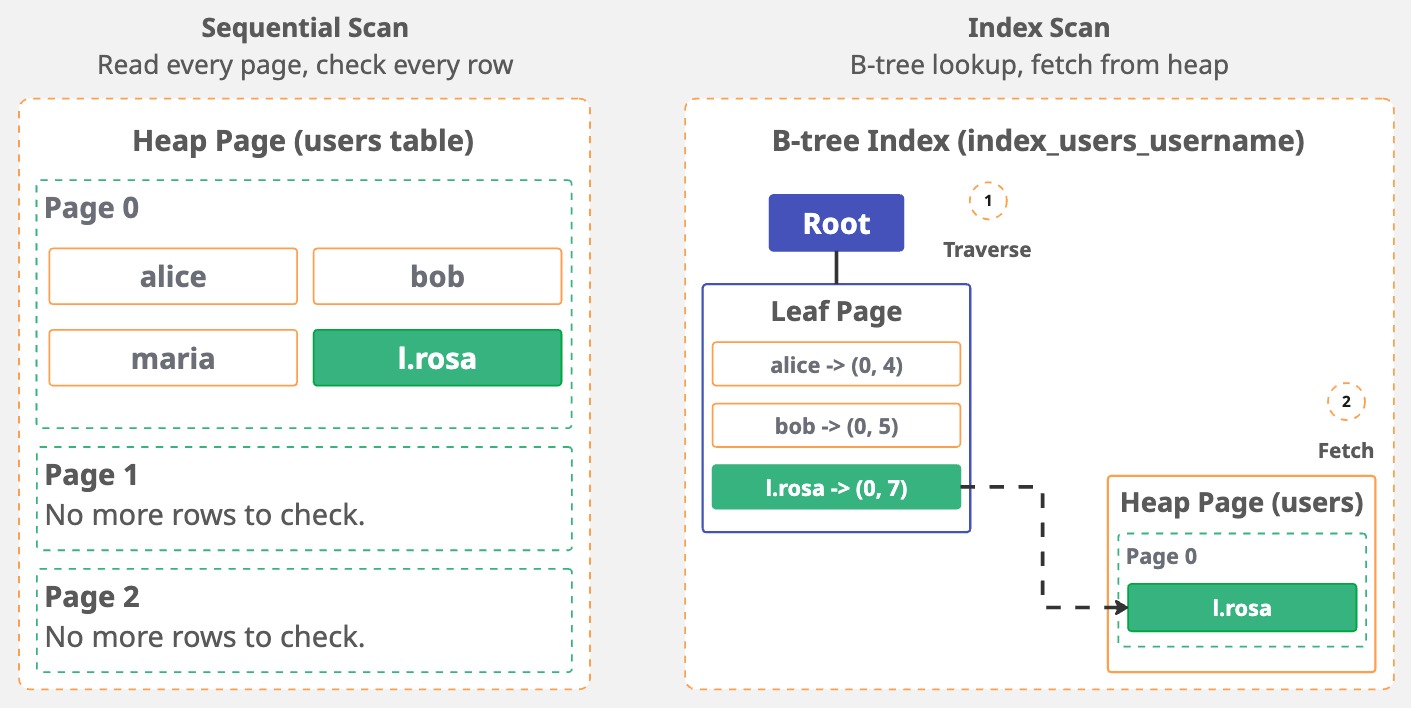This screenshot has width=1411, height=708.
Task: Click the Fetch label
Action: point(1345,451)
